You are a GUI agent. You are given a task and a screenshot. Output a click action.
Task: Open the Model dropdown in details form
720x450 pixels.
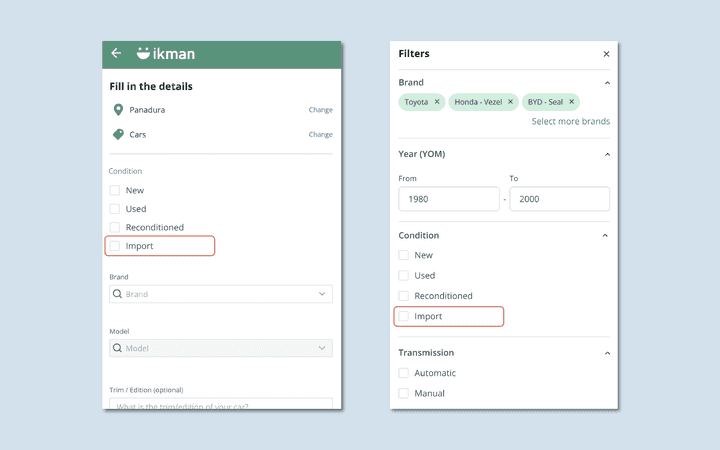pos(322,348)
